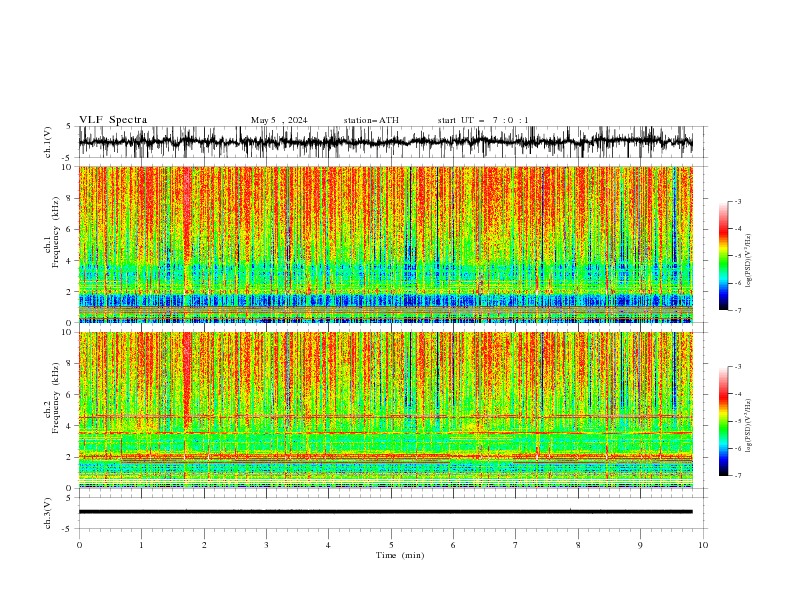Click the 10 minute tick on the time axis
This screenshot has height=612, width=792.
pyautogui.click(x=703, y=545)
